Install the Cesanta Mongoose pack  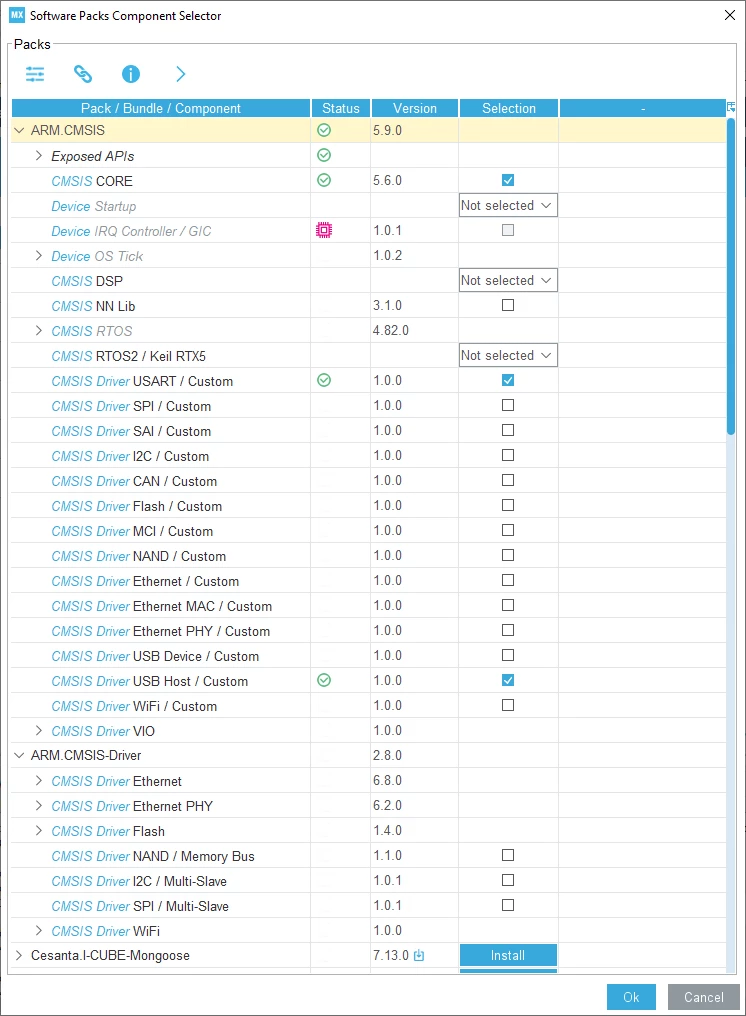click(508, 955)
